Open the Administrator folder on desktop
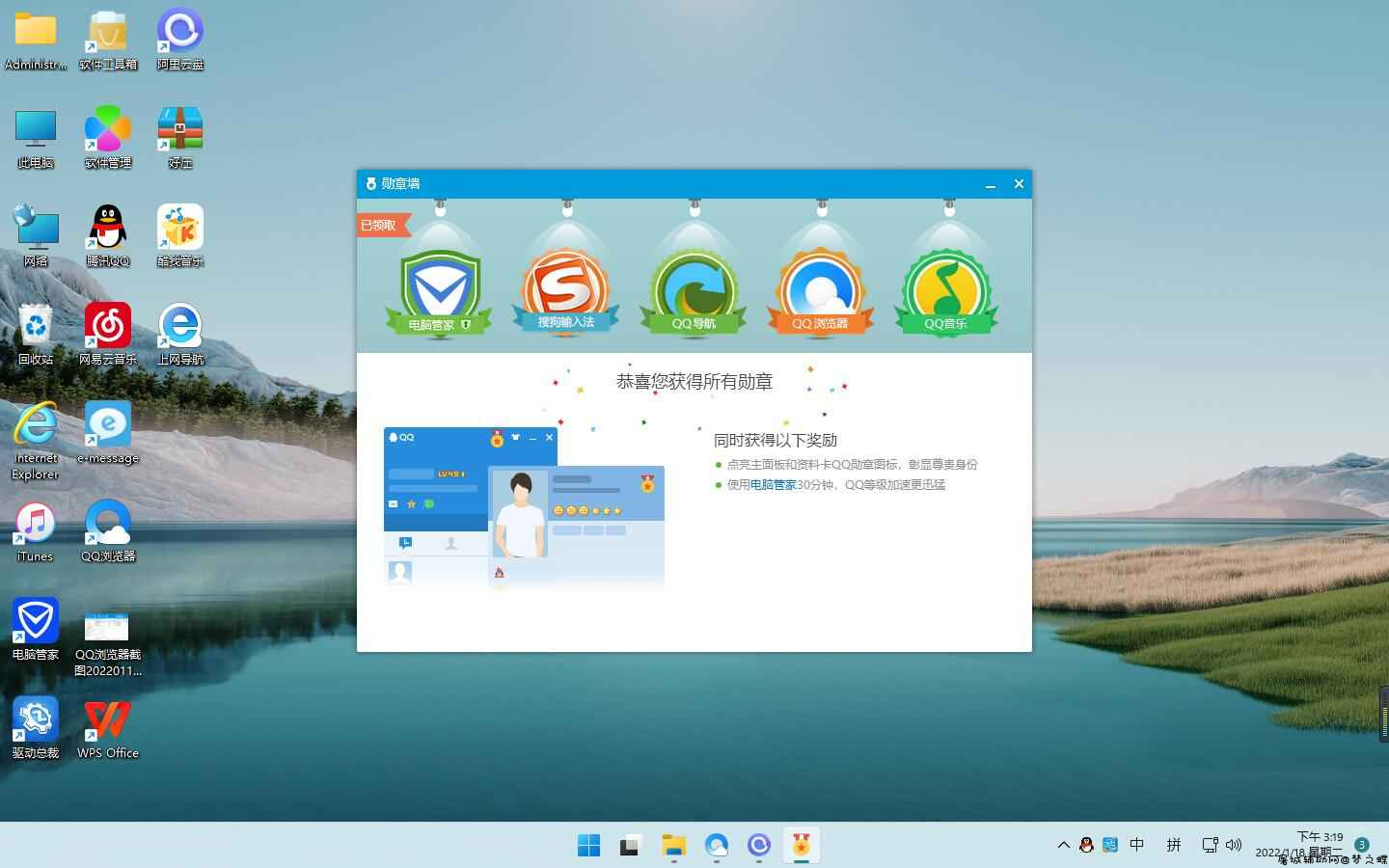This screenshot has height=868, width=1389. pos(36,40)
